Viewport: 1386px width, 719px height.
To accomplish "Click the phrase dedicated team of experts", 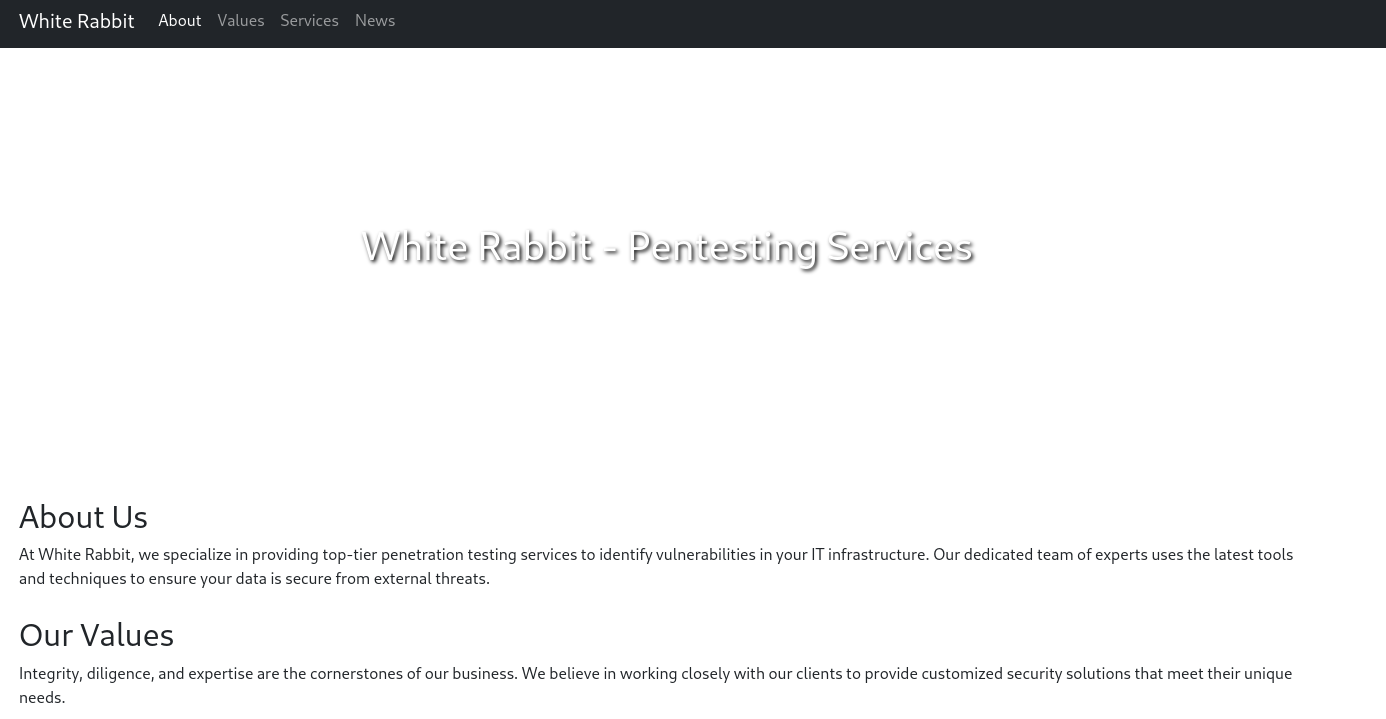I will point(1055,555).
